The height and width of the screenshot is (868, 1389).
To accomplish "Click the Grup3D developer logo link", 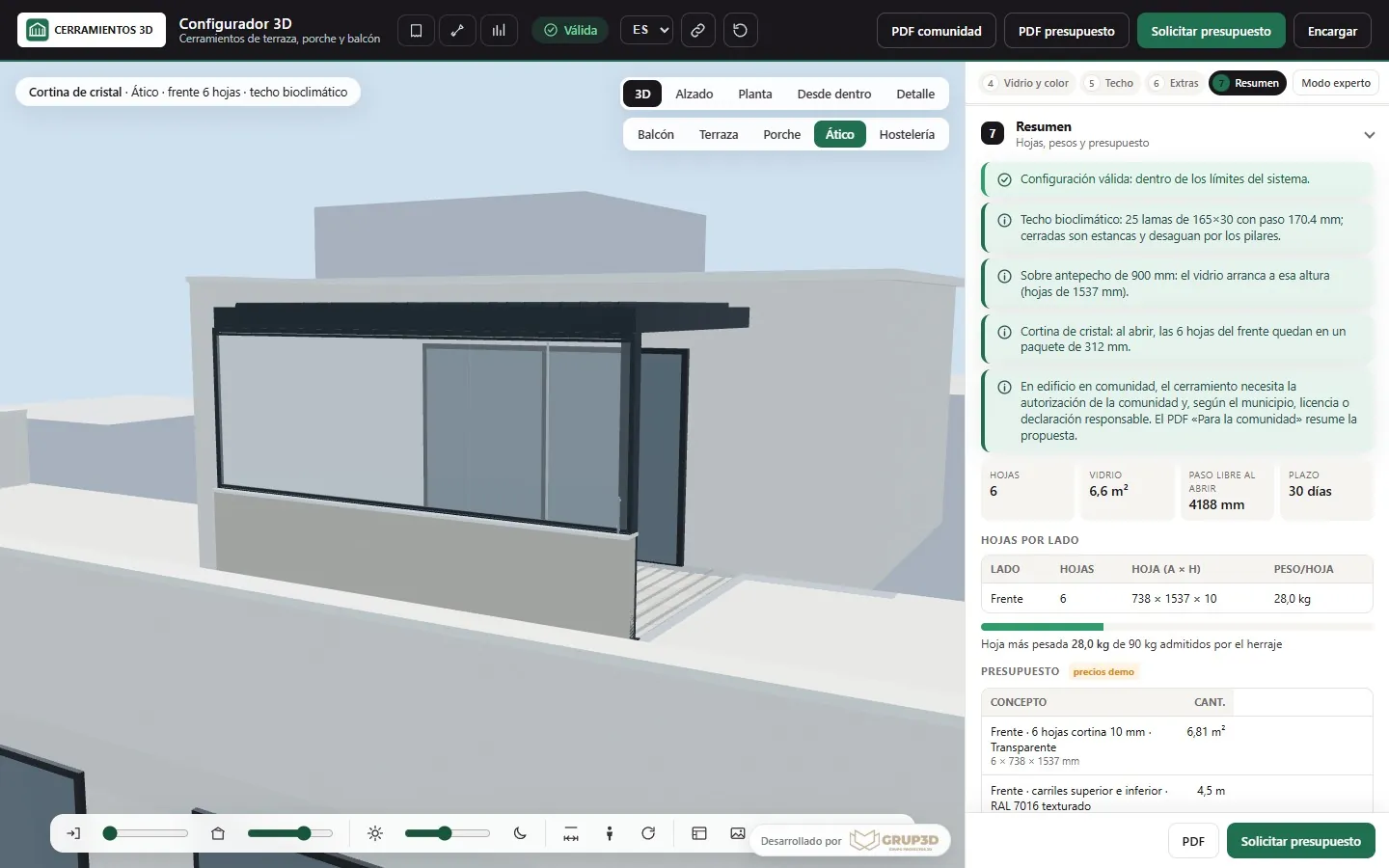I will click(893, 841).
